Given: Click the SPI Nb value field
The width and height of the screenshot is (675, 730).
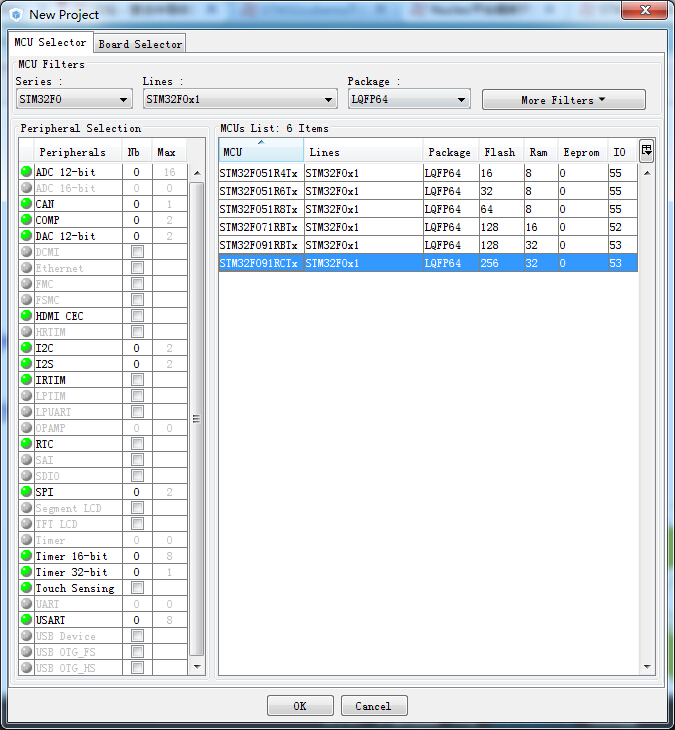Looking at the screenshot, I should [137, 492].
